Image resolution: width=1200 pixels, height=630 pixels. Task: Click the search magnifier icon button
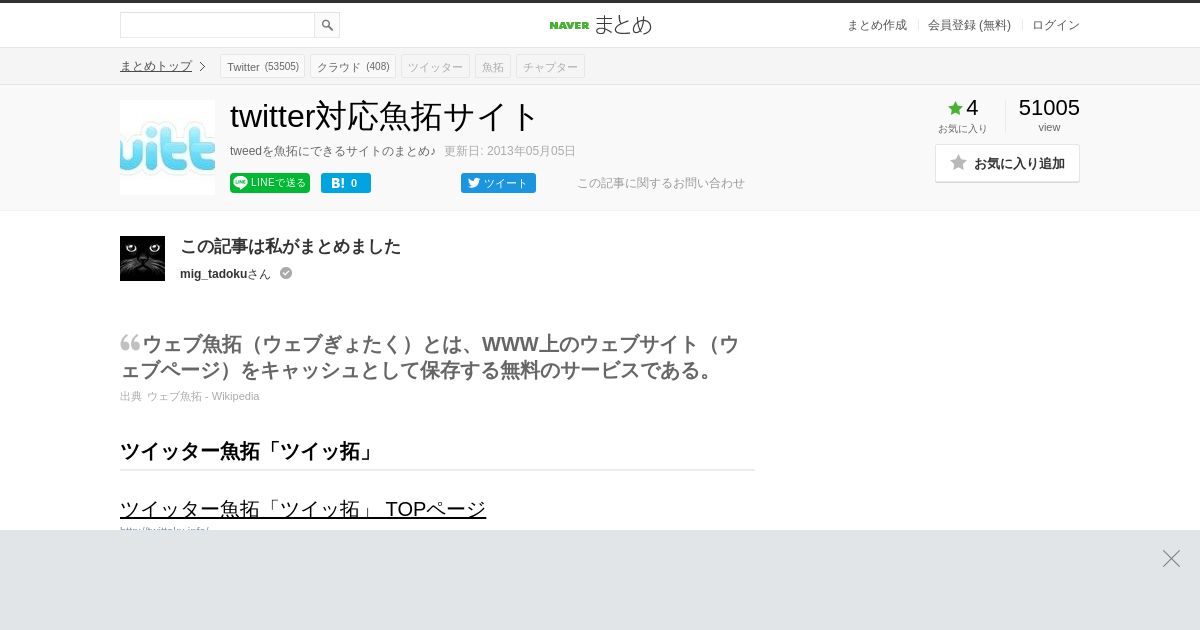327,25
